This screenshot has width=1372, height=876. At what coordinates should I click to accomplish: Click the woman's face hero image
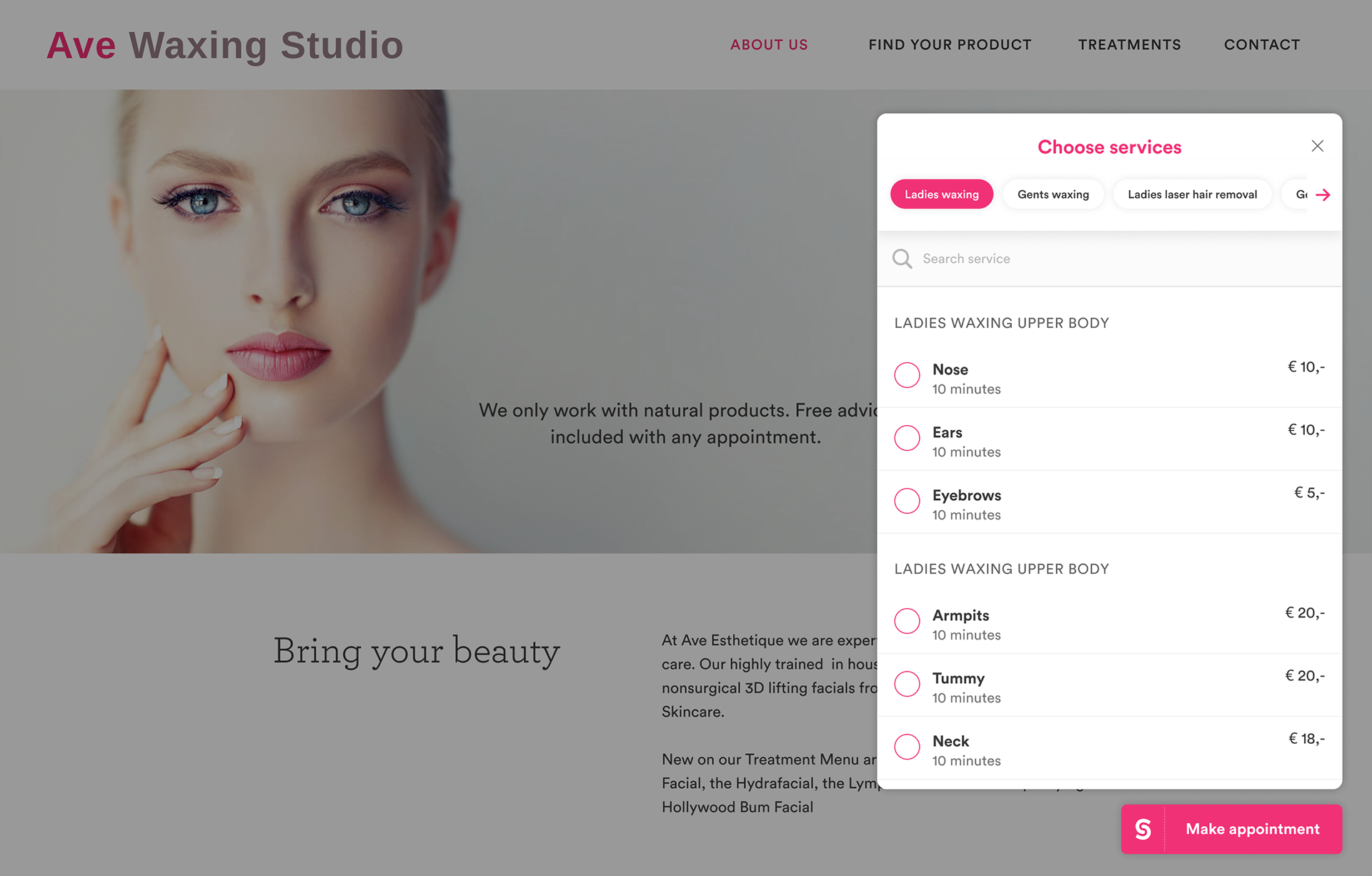[439, 321]
